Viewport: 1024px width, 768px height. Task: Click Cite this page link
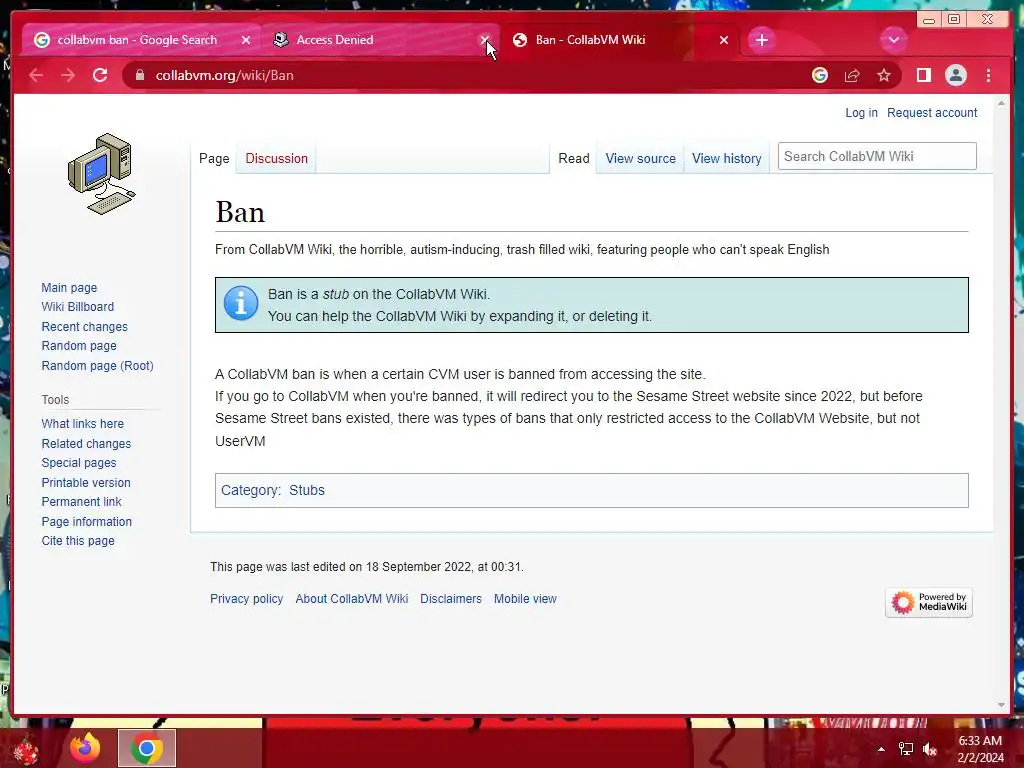[78, 540]
